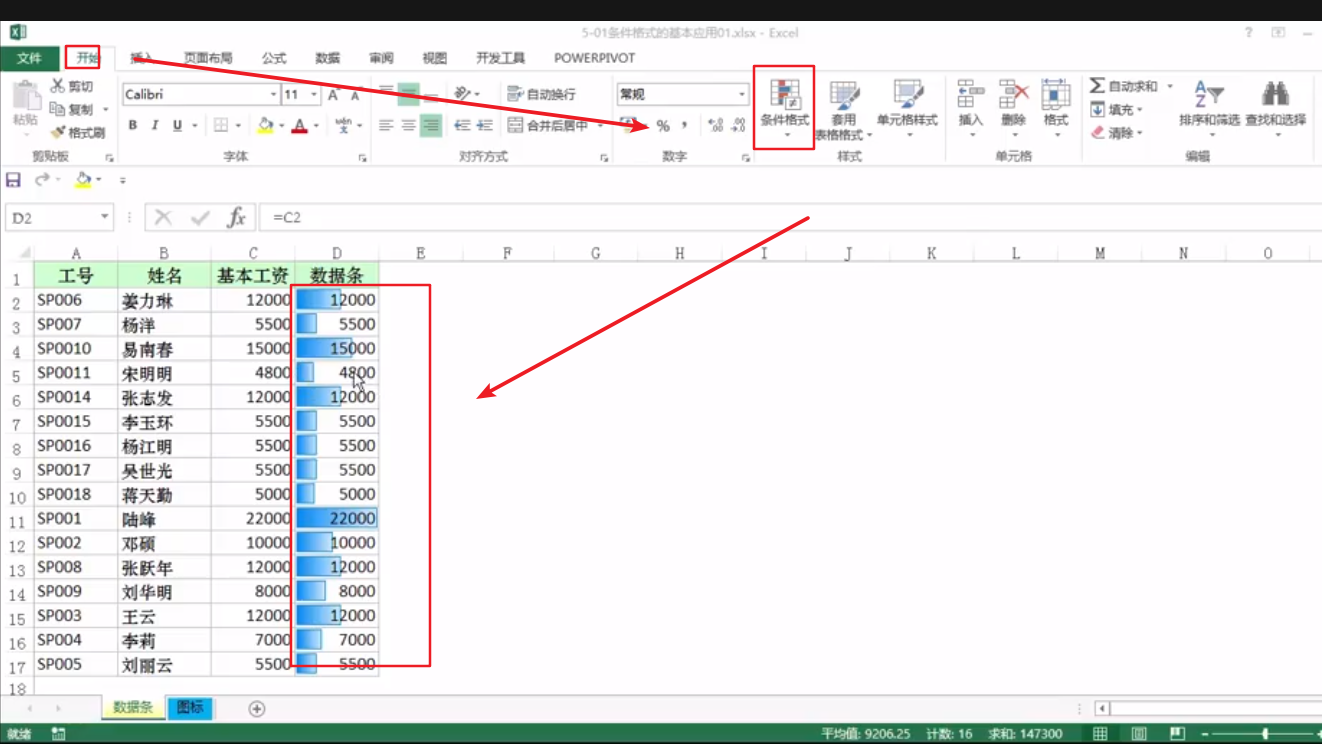Screen dimensions: 1322x744
Task: Click the Save icon in quick access toolbar
Action: [13, 180]
